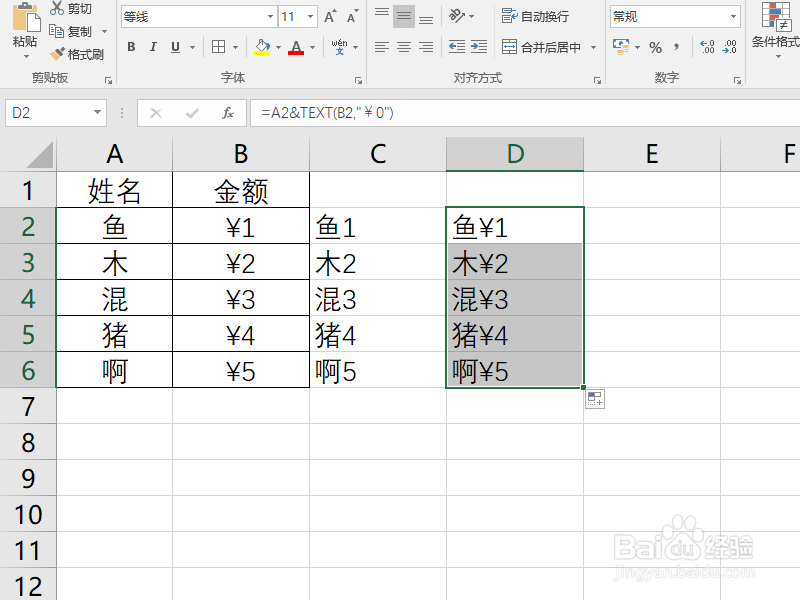Click Decrease Font Size small A icon
800x600 pixels.
353,17
